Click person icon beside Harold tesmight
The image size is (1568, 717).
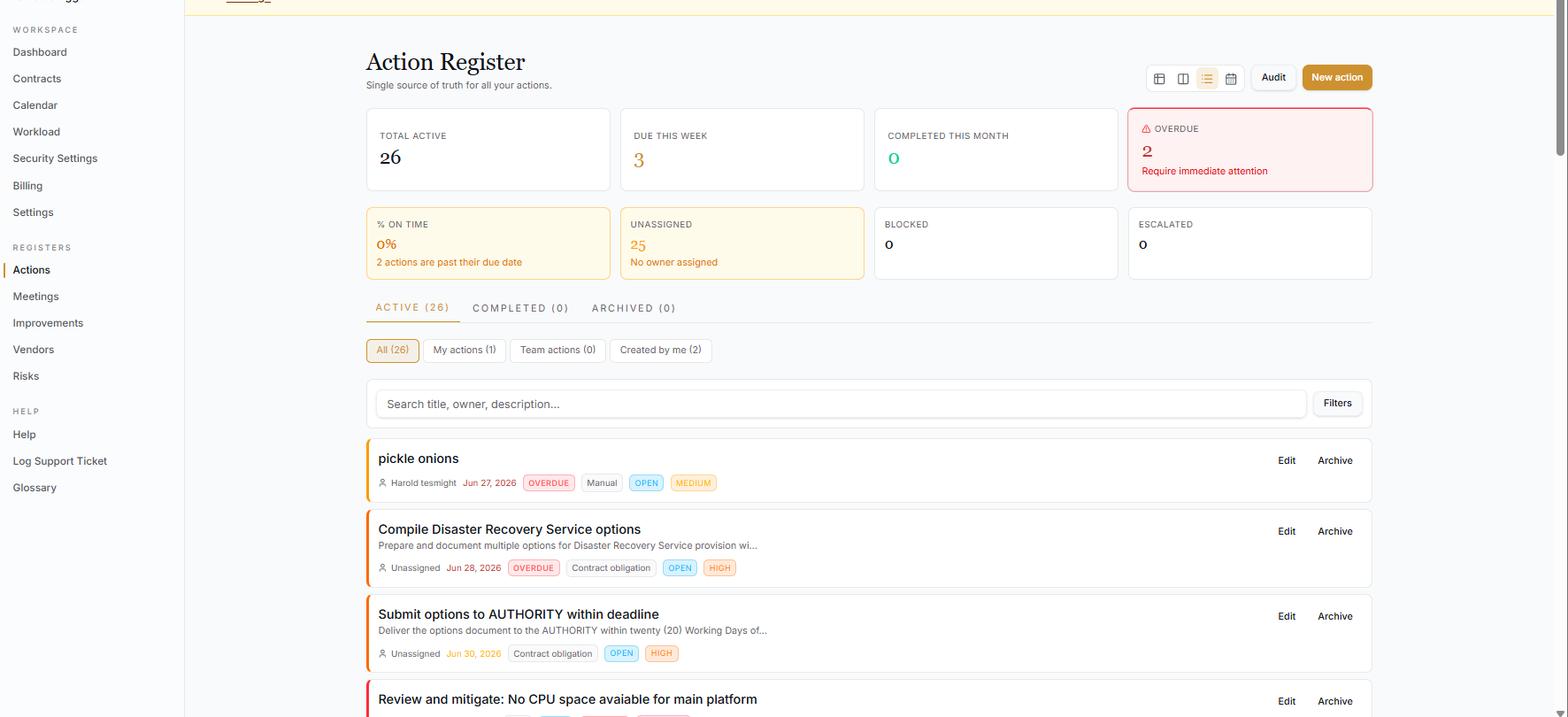click(x=382, y=483)
